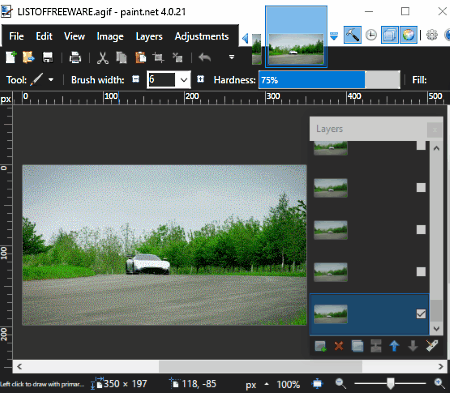Decrease brush width
Screen dimensions: 450x393
pyautogui.click(x=136, y=79)
